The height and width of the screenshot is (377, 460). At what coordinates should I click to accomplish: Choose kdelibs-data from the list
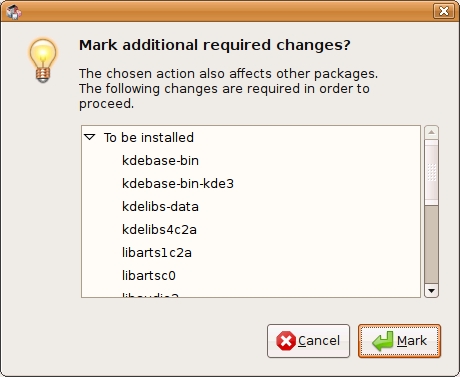tap(251, 206)
